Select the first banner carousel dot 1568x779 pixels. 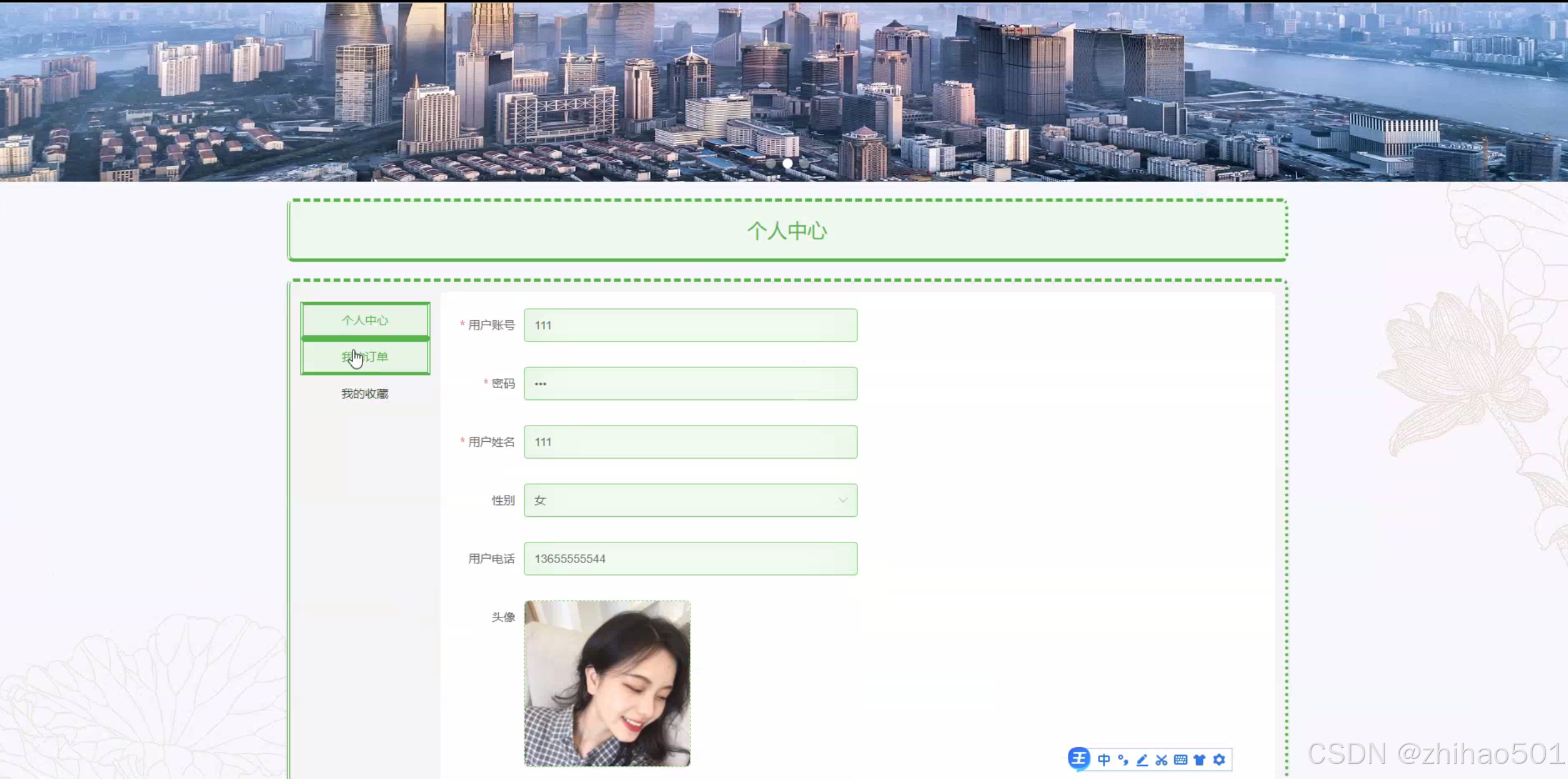pos(771,163)
